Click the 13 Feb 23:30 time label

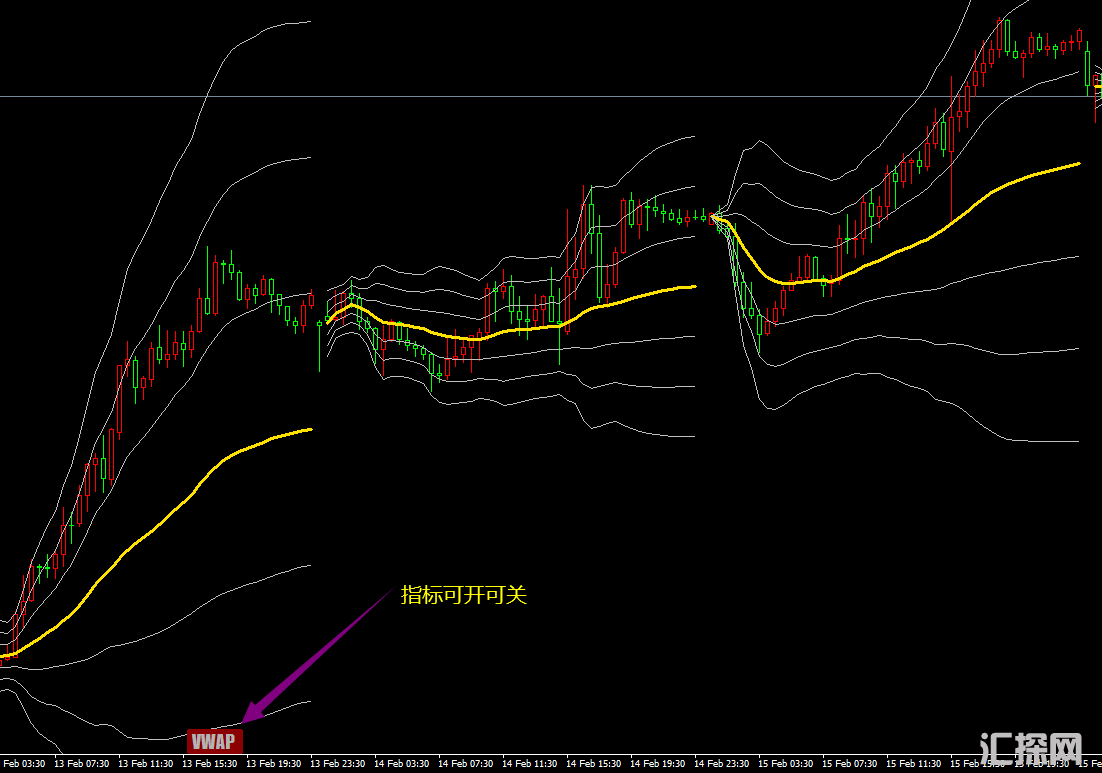337,764
